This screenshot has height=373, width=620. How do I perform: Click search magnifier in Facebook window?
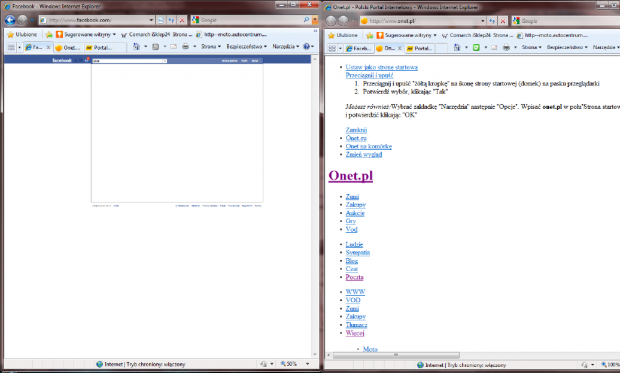(306, 19)
